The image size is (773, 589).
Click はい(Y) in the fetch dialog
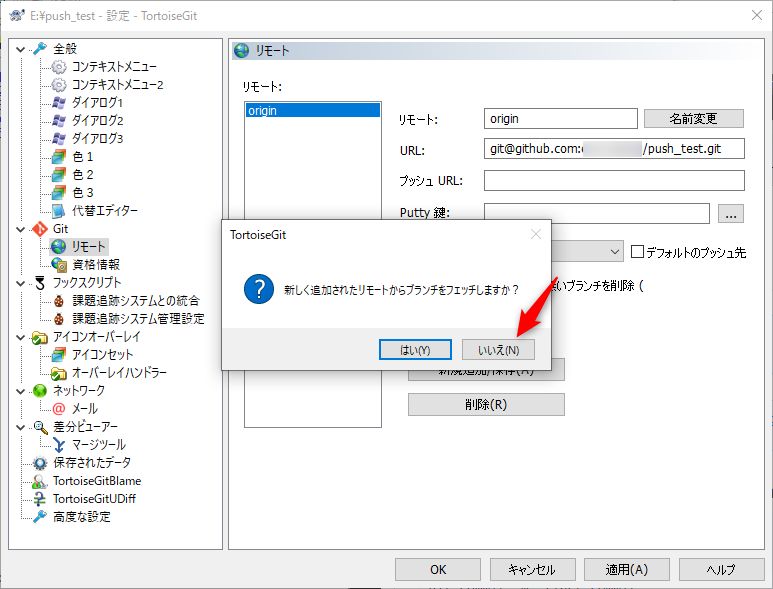415,350
